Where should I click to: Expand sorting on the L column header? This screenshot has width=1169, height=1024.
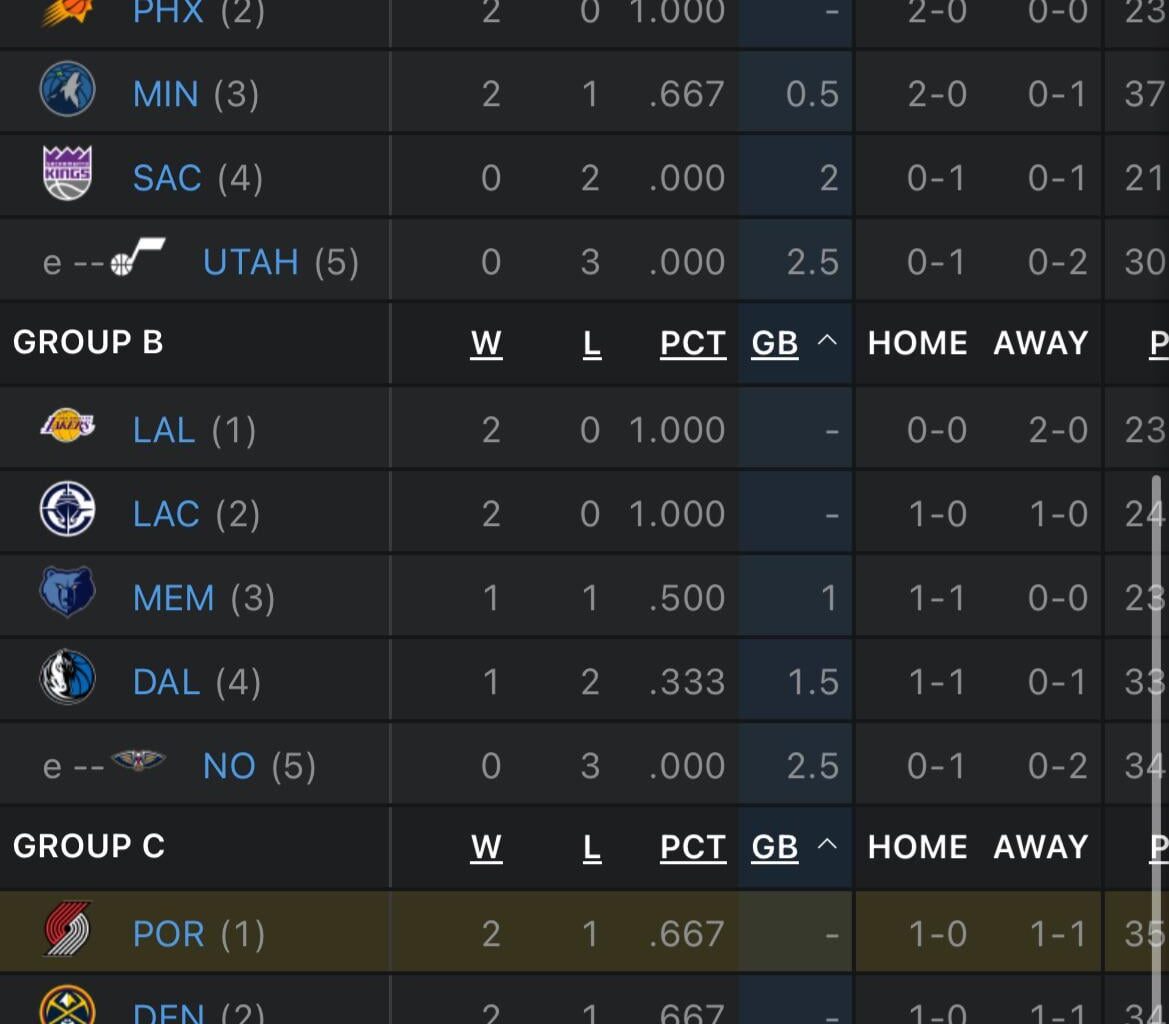[592, 343]
